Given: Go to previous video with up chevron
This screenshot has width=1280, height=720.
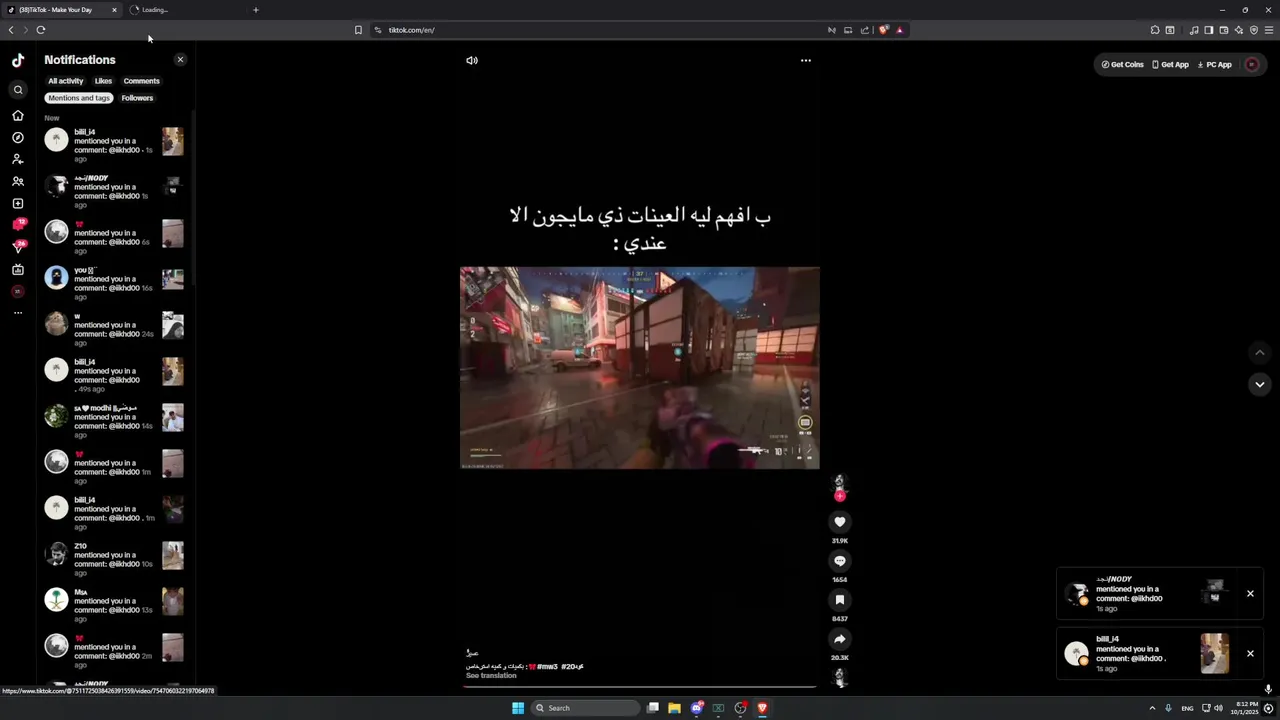Looking at the screenshot, I should (1260, 352).
